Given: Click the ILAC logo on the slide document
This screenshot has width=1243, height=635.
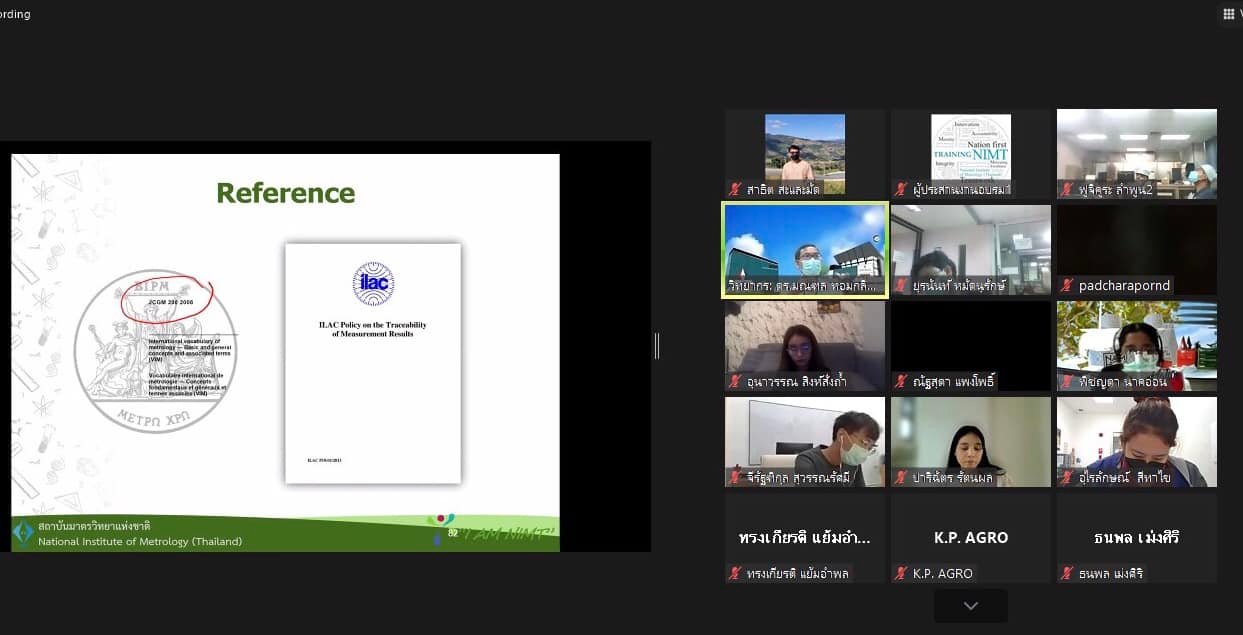Looking at the screenshot, I should (372, 283).
